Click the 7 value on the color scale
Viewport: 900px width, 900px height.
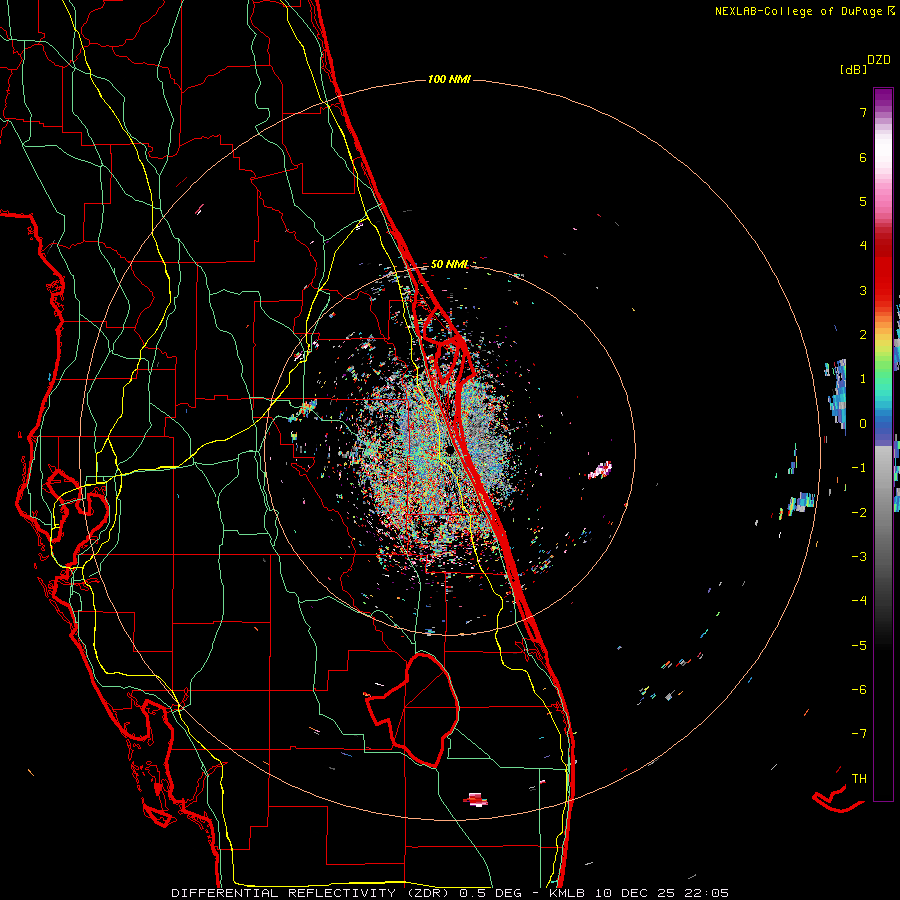[x=863, y=112]
